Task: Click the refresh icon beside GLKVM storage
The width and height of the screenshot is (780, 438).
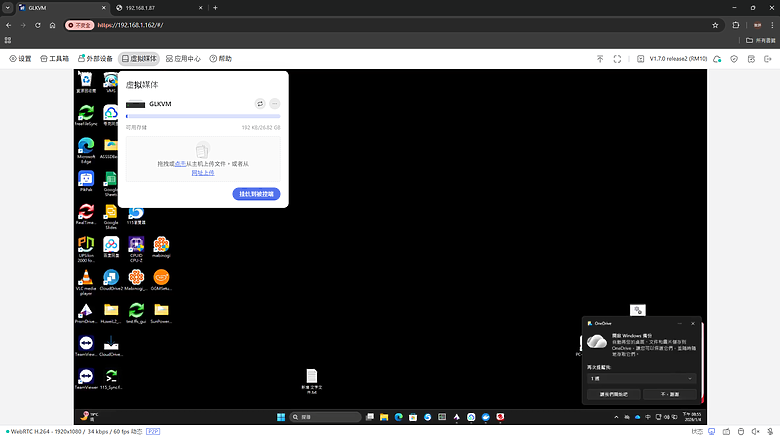Action: point(260,104)
